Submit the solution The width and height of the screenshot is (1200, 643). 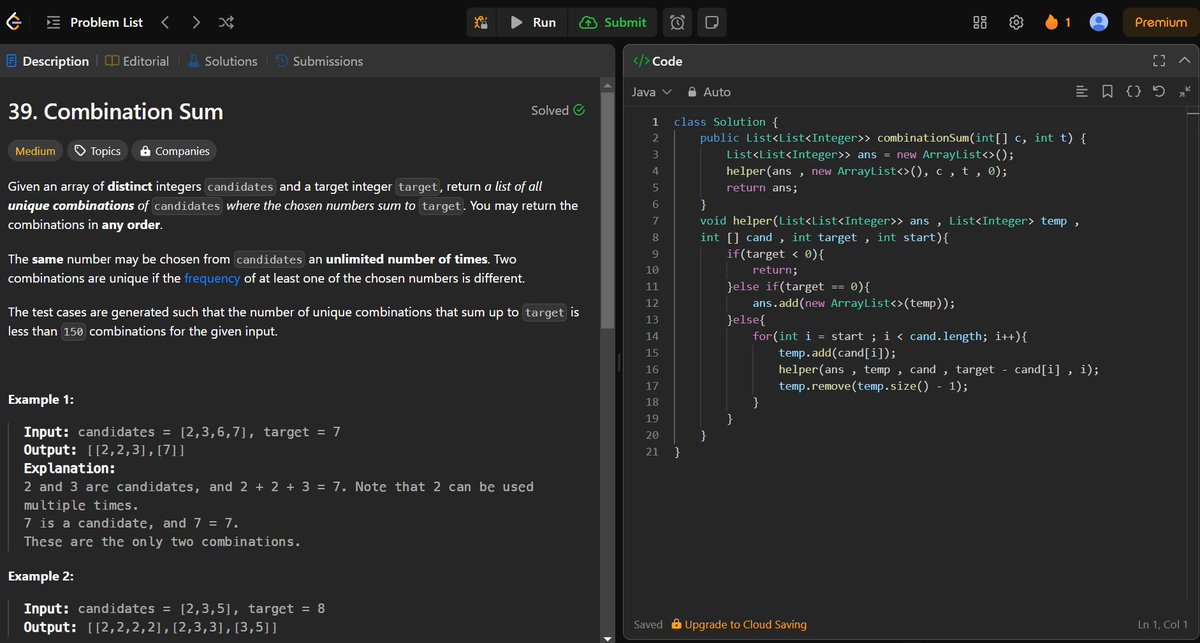click(x=613, y=22)
